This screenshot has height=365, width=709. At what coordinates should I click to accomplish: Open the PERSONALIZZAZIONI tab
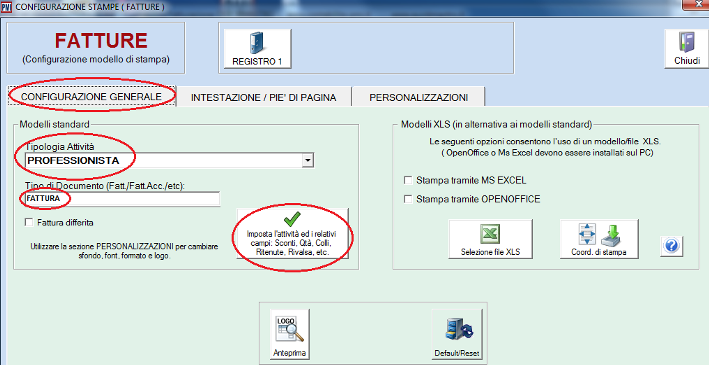coord(418,97)
